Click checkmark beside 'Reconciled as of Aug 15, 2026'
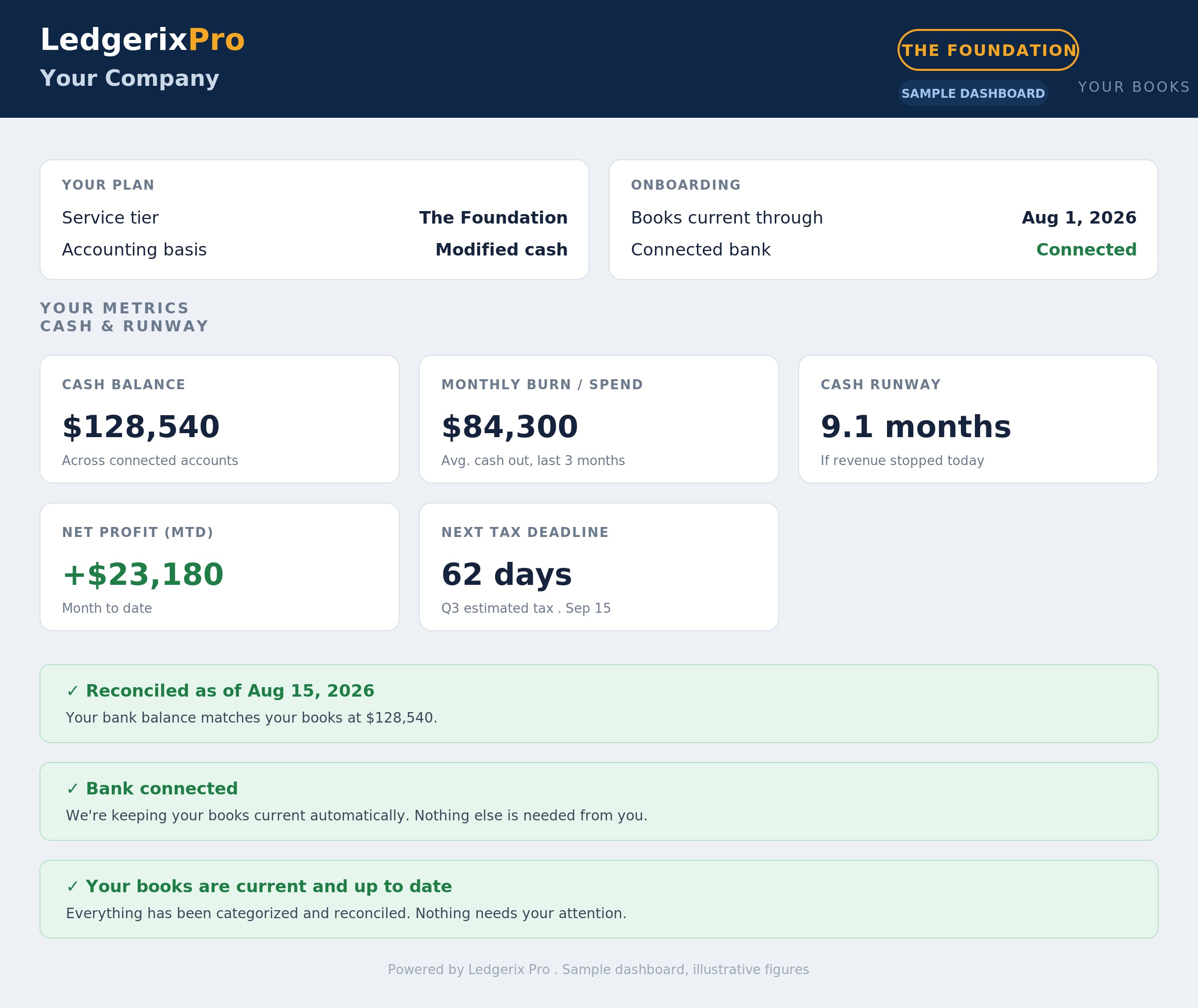Screen dimensions: 1198x1008 pyautogui.click(x=72, y=692)
